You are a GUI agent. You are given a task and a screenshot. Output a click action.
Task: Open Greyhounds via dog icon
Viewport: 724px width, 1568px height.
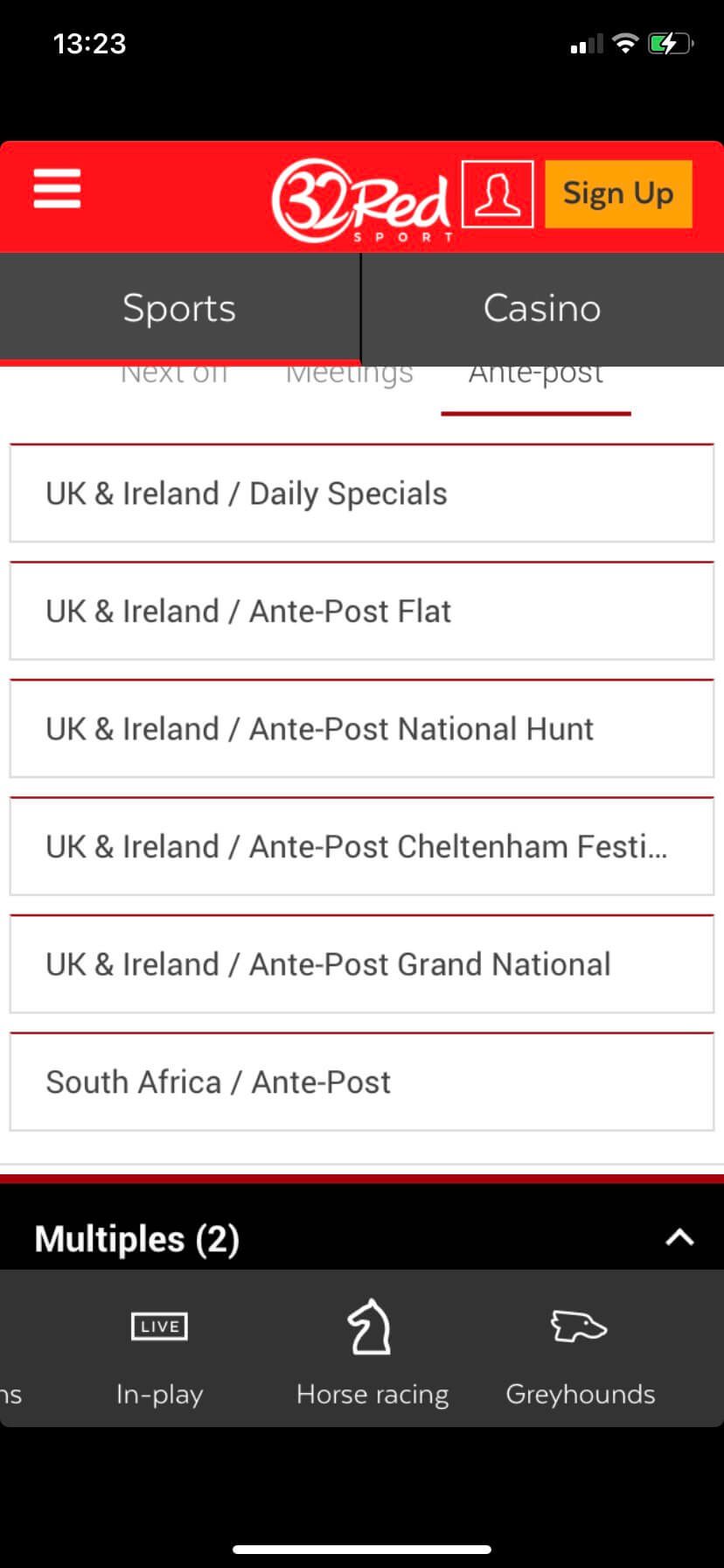tap(579, 1326)
